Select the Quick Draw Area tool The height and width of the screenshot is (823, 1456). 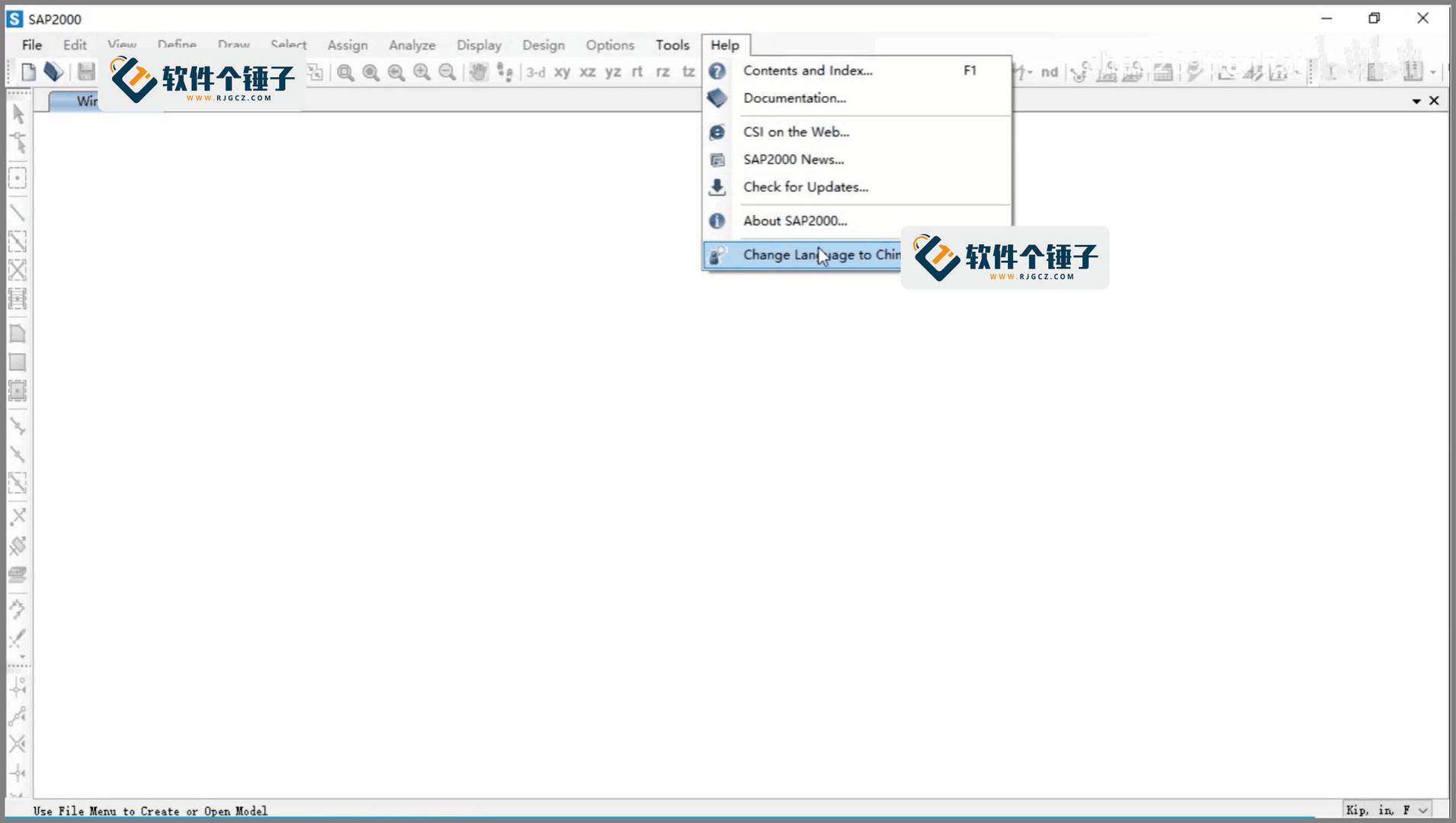tap(18, 391)
